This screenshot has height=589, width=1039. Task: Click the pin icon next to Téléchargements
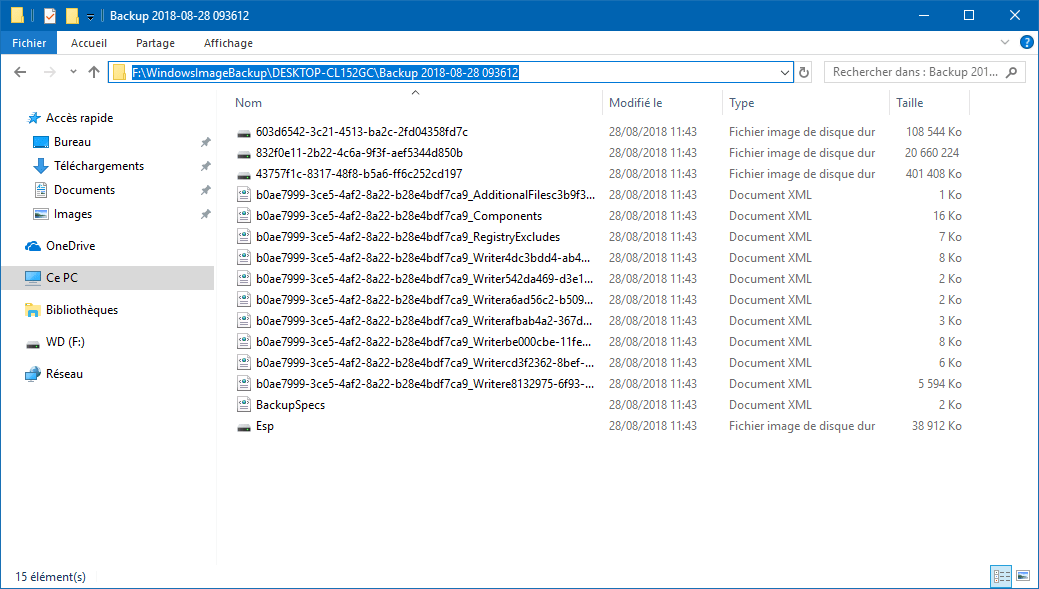click(205, 166)
